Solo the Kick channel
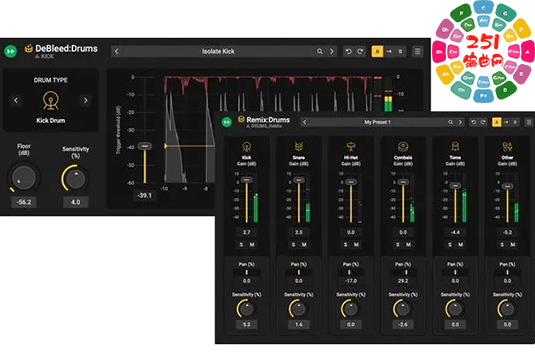 click(x=241, y=245)
